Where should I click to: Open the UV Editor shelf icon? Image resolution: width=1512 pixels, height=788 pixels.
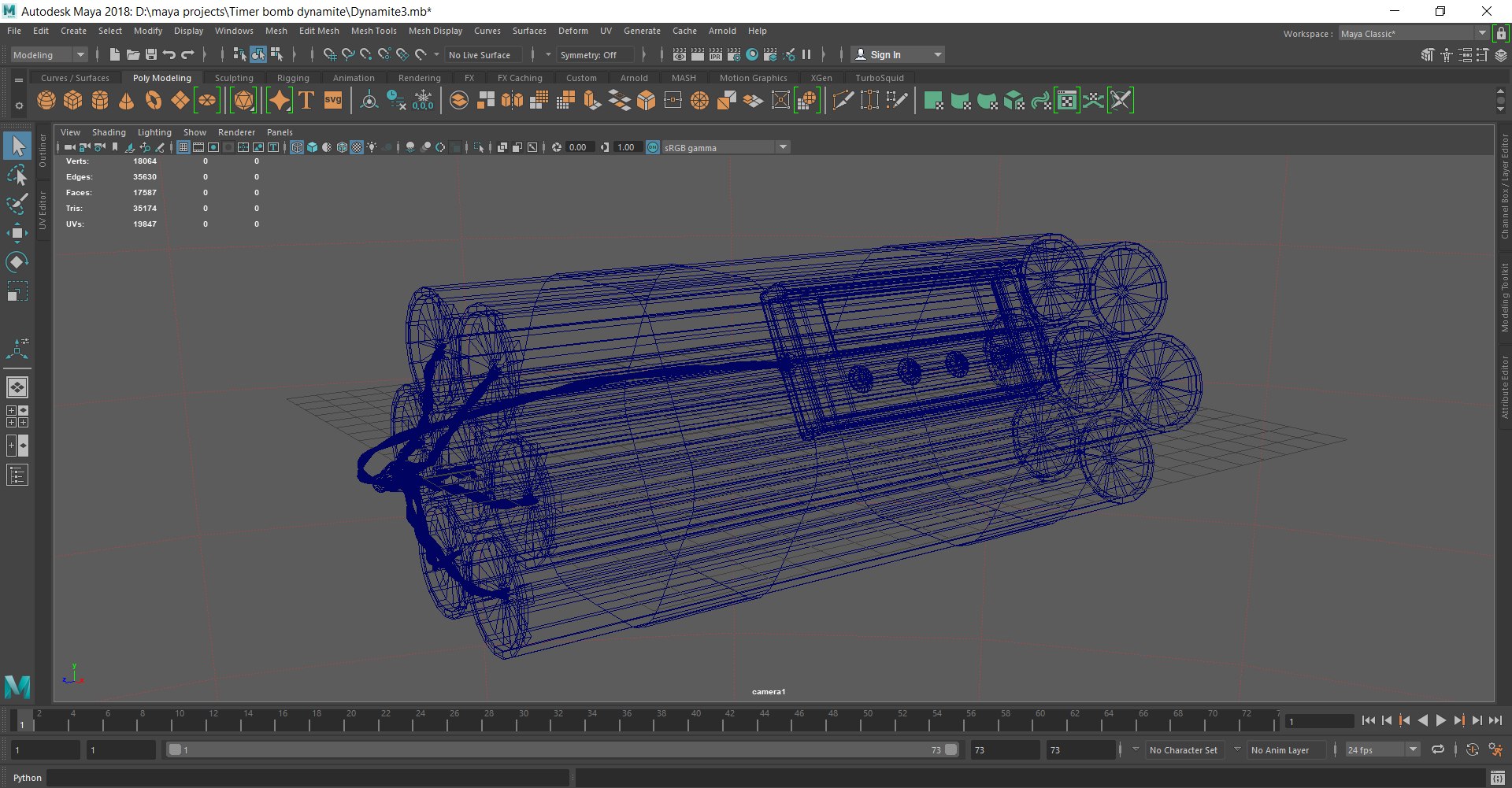coord(1067,101)
